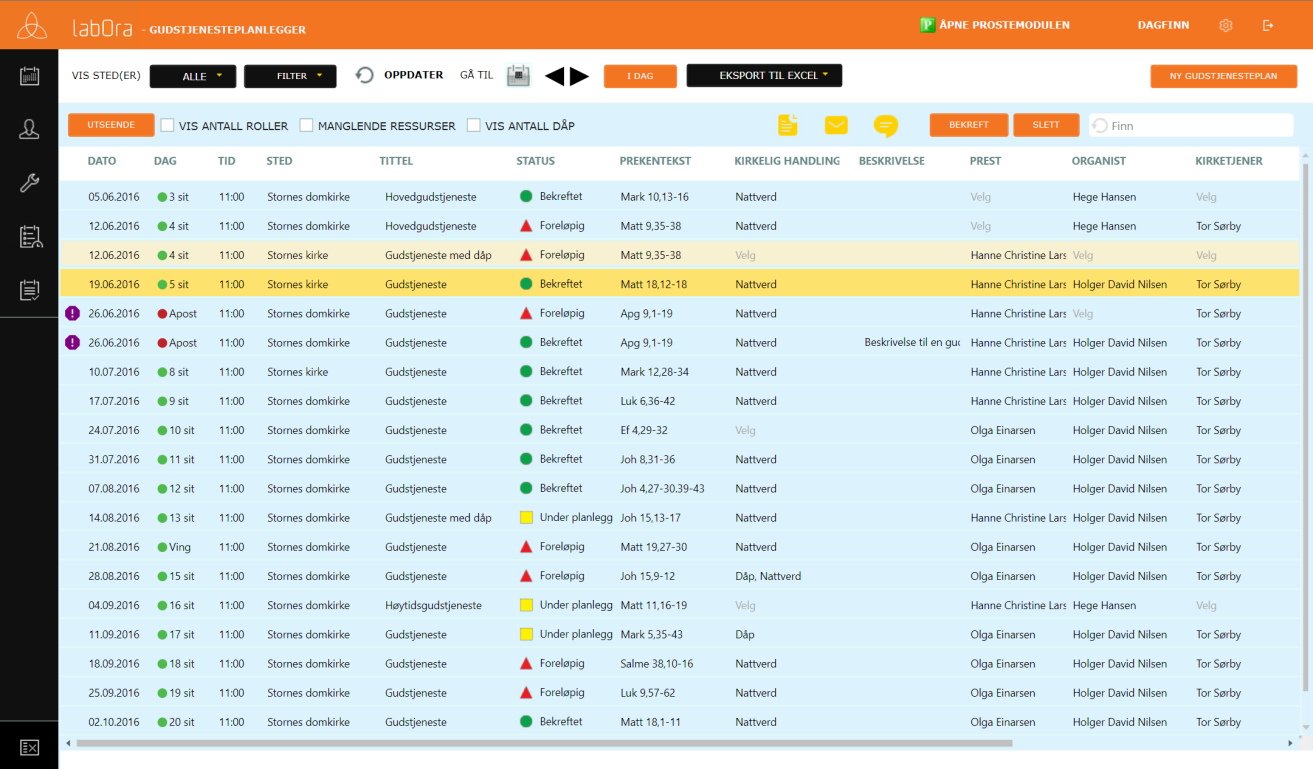Image resolution: width=1313 pixels, height=769 pixels.
Task: Open the Kirketjener Velg selector on the 05.06.2016 row
Action: coord(1207,197)
